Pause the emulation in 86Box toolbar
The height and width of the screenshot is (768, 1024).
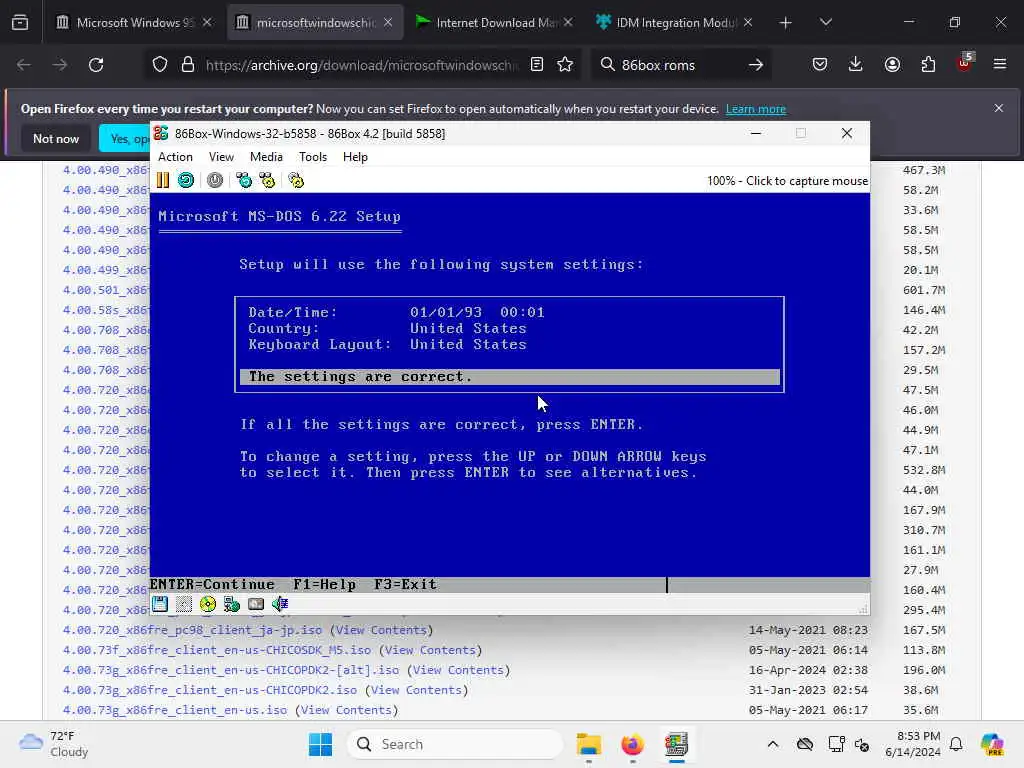[x=163, y=180]
